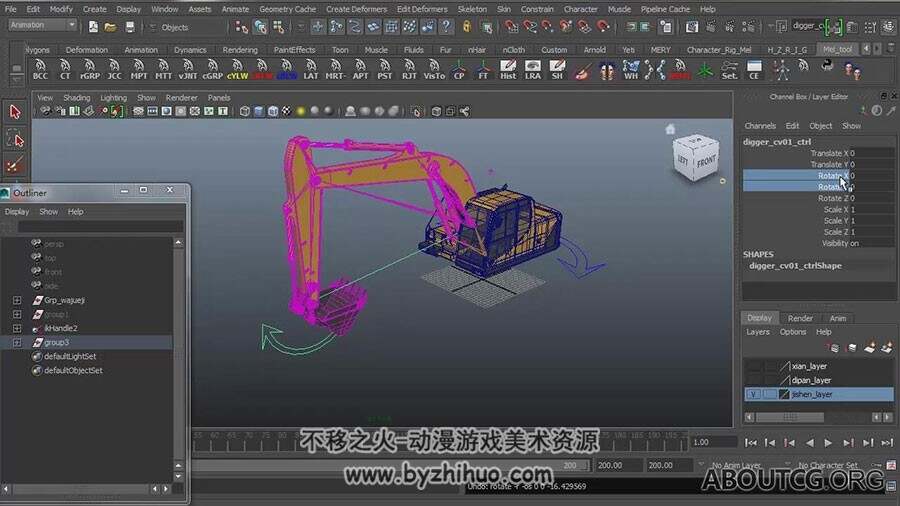900x506 pixels.
Task: Launch the cYLW shelf script
Action: pos(237,69)
